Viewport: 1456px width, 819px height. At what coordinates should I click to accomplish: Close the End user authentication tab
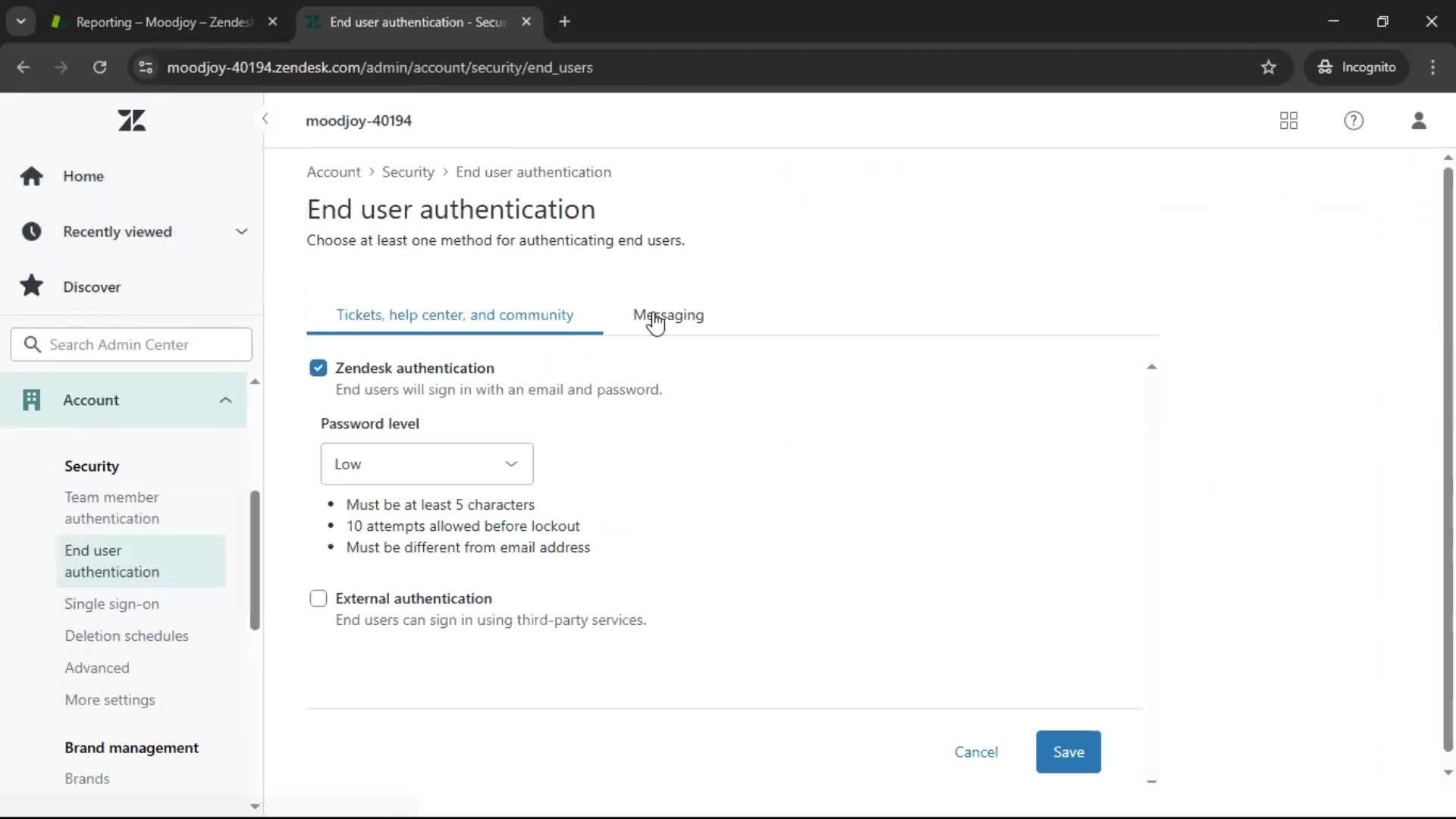coord(526,22)
